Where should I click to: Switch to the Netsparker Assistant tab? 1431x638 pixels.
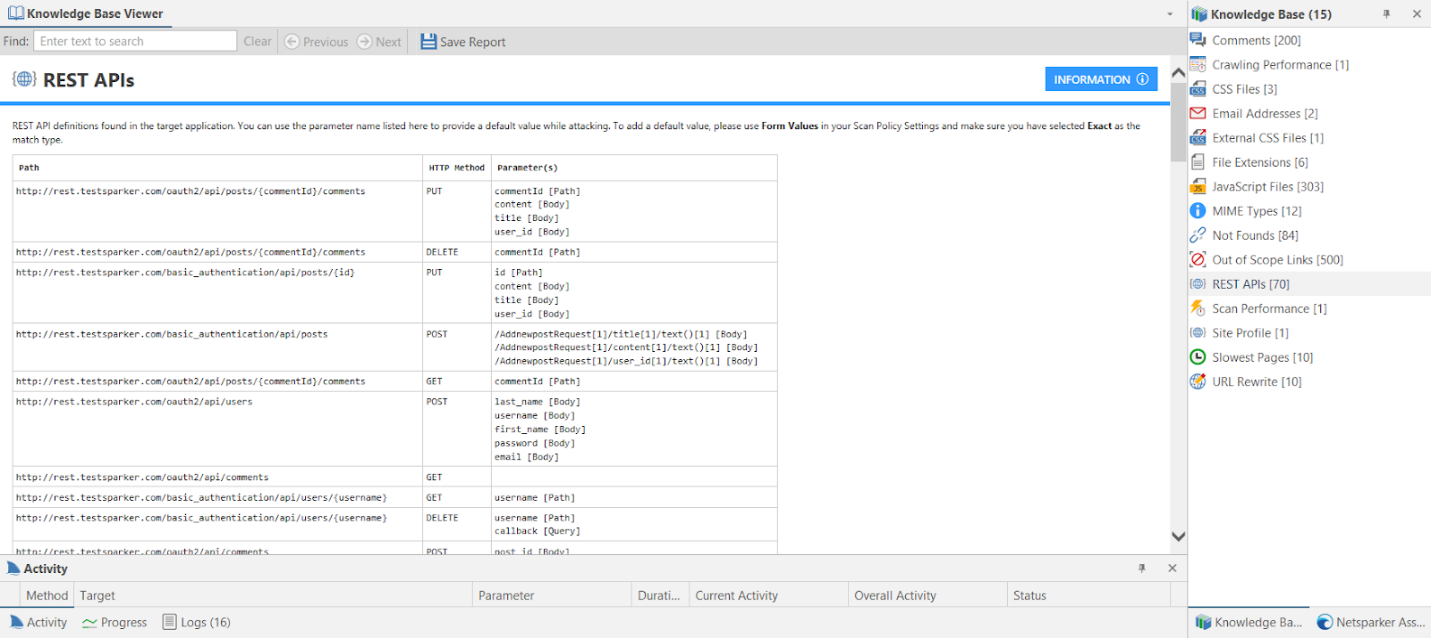pyautogui.click(x=1371, y=622)
